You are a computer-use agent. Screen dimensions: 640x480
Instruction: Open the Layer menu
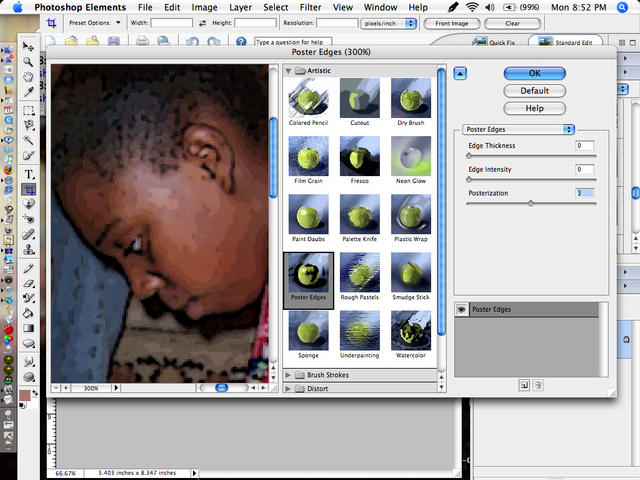click(240, 7)
